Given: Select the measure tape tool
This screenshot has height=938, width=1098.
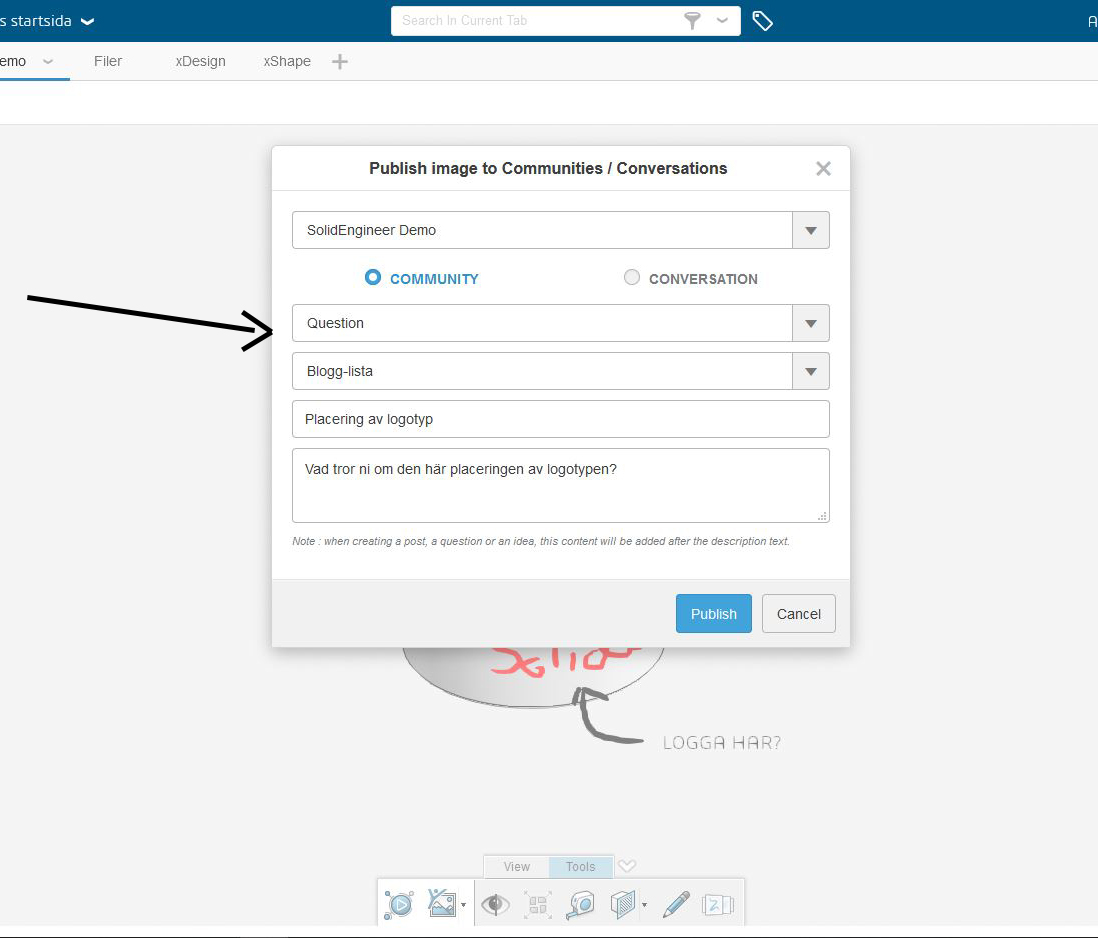Looking at the screenshot, I should coord(580,904).
